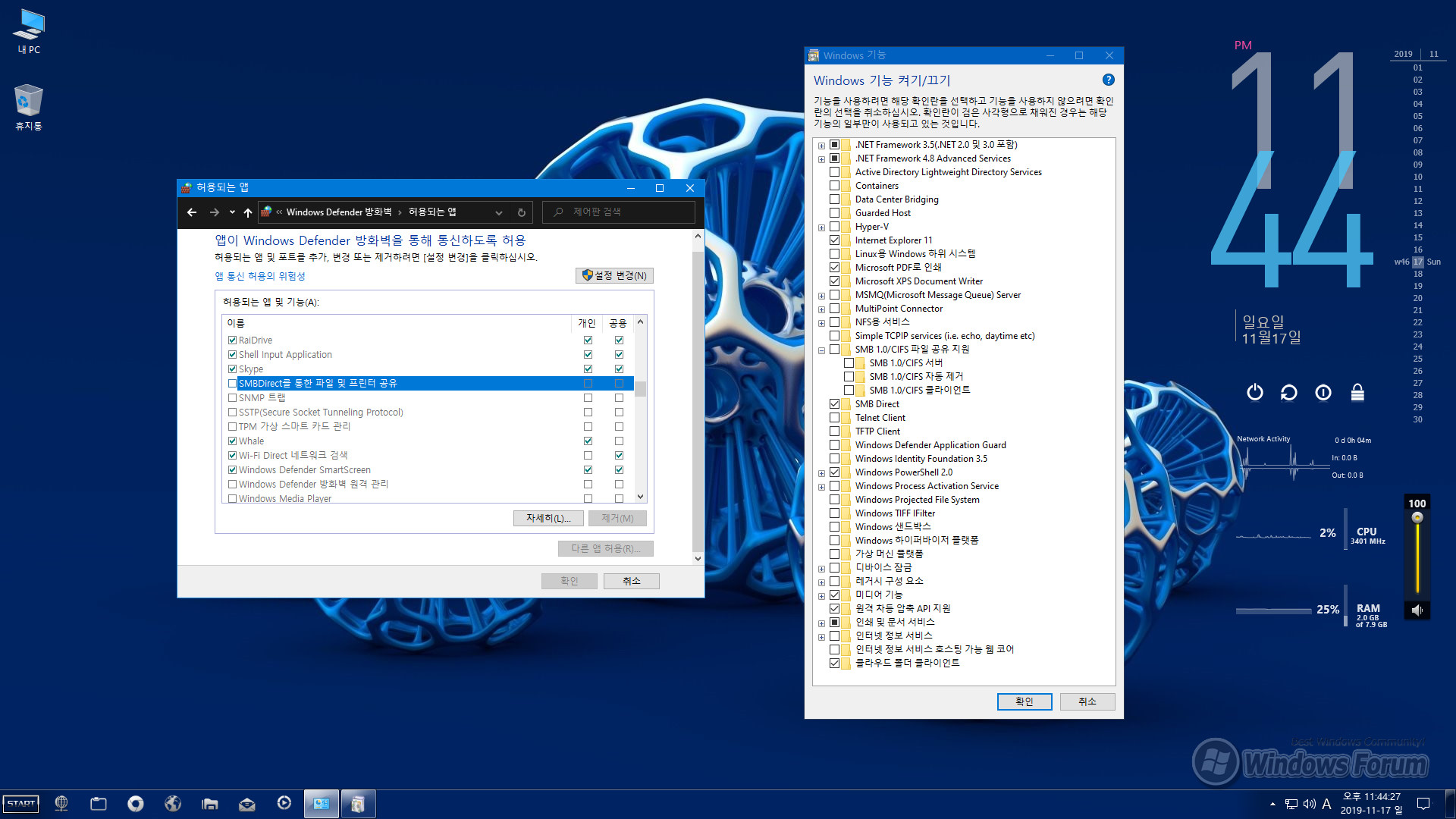This screenshot has width=1456, height=819.
Task: Open help in Windows 기능 dialog
Action: (x=1108, y=80)
